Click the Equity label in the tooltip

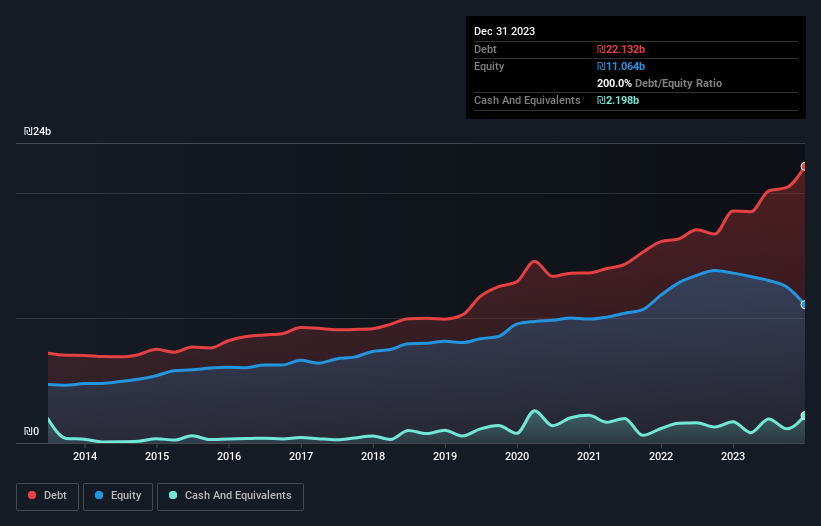coord(489,66)
